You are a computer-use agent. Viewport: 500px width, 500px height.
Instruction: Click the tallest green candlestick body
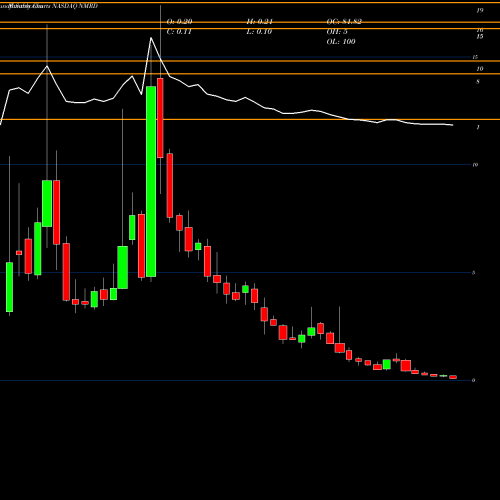pyautogui.click(x=151, y=181)
